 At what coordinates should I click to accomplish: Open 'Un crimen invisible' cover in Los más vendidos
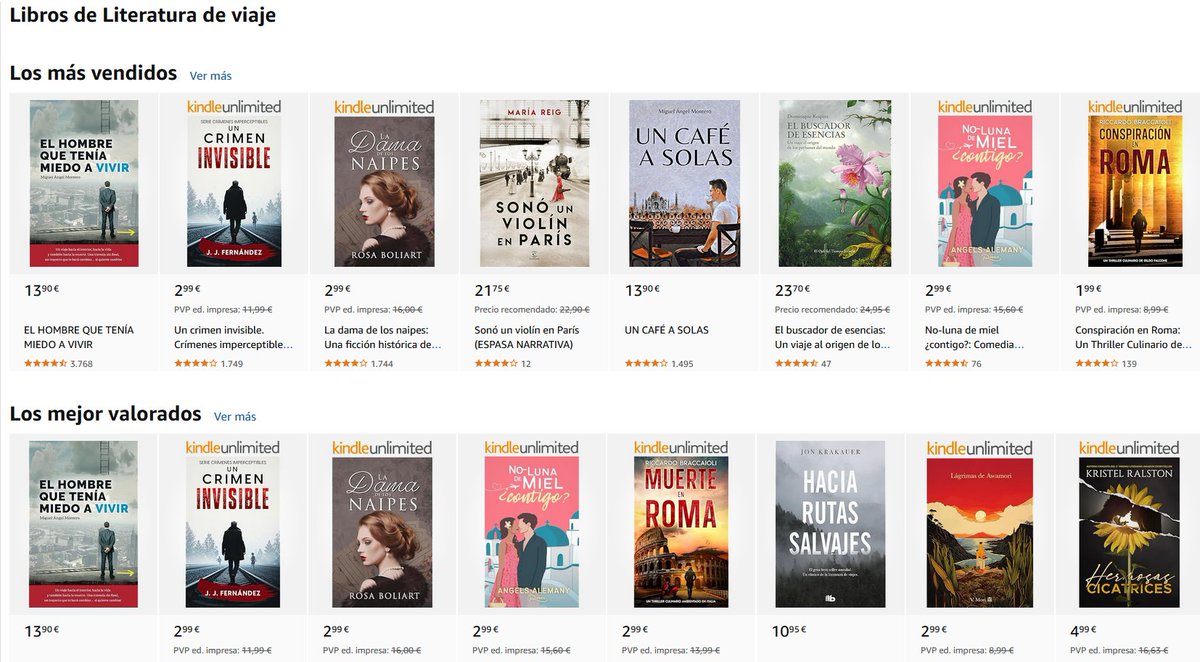click(234, 192)
